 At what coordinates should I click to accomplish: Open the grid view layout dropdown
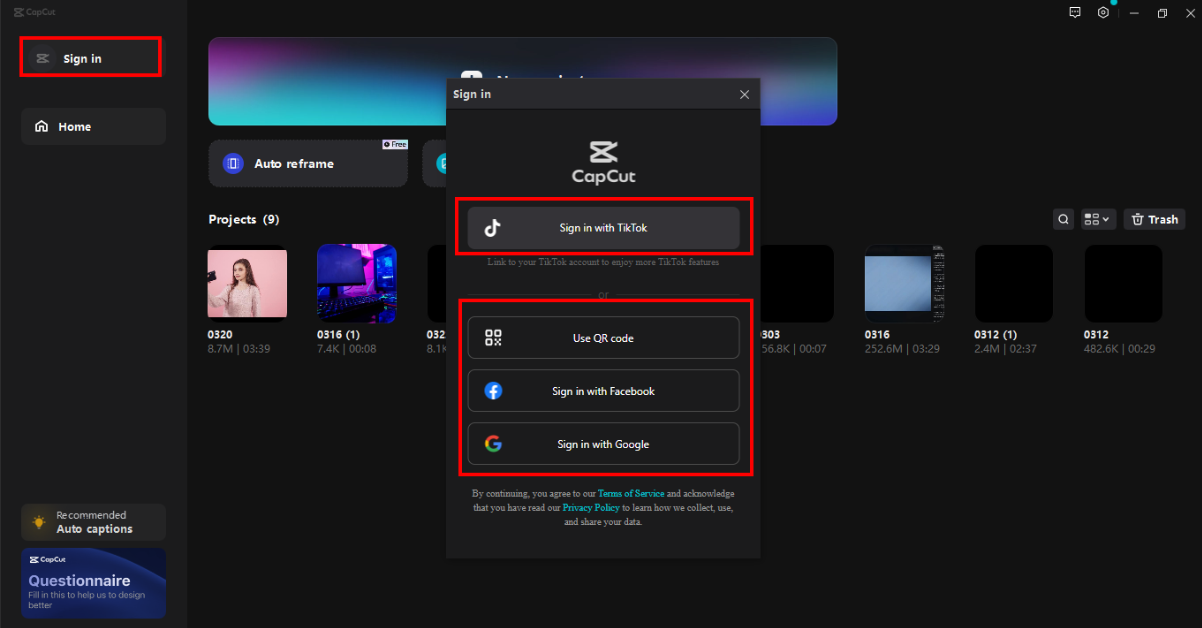click(1098, 219)
